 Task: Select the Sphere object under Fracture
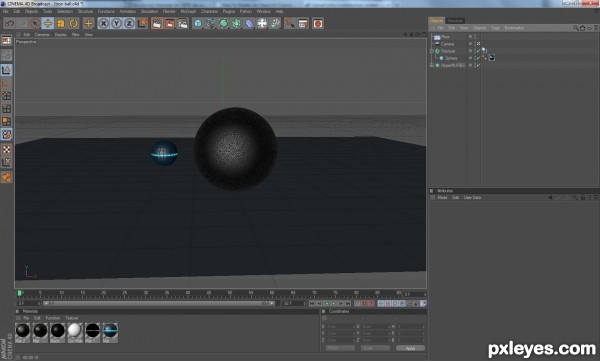tap(451, 59)
